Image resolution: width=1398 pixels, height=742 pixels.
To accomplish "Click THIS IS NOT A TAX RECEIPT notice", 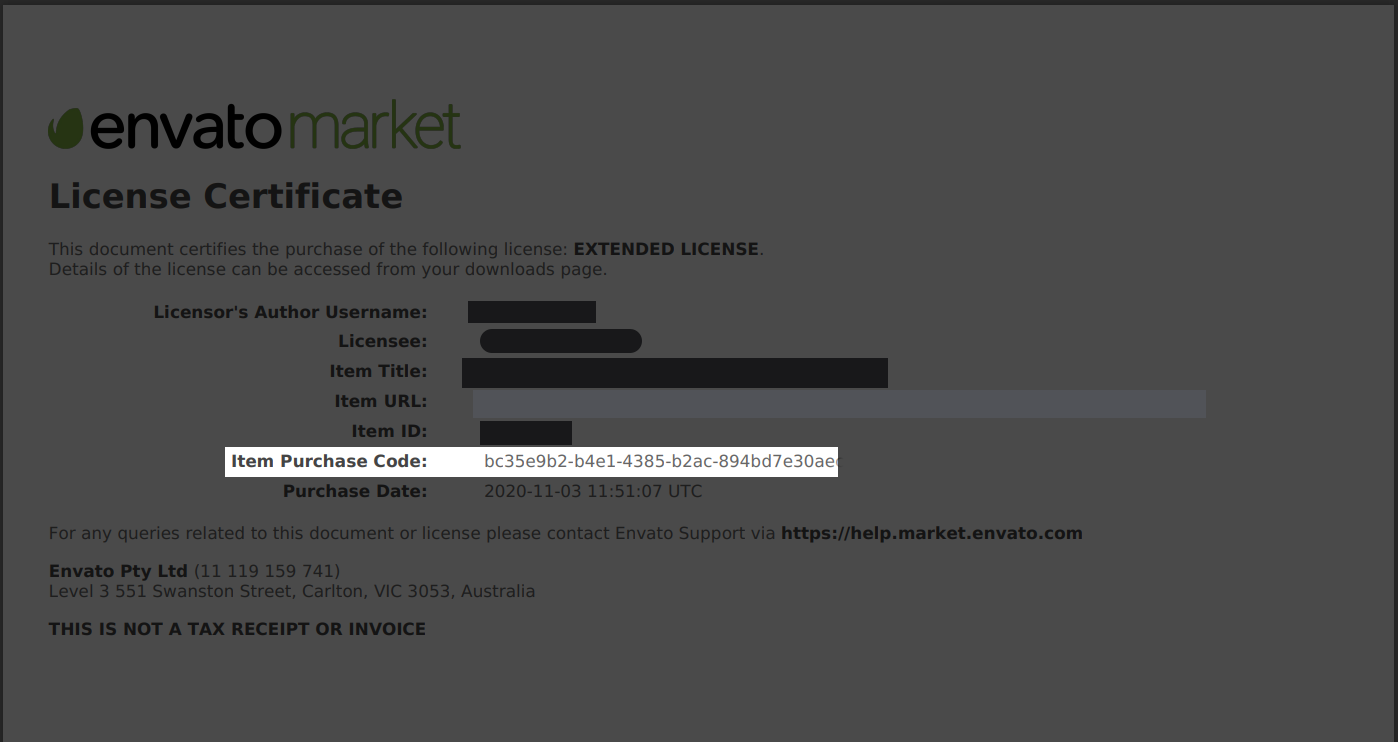I will click(x=237, y=629).
